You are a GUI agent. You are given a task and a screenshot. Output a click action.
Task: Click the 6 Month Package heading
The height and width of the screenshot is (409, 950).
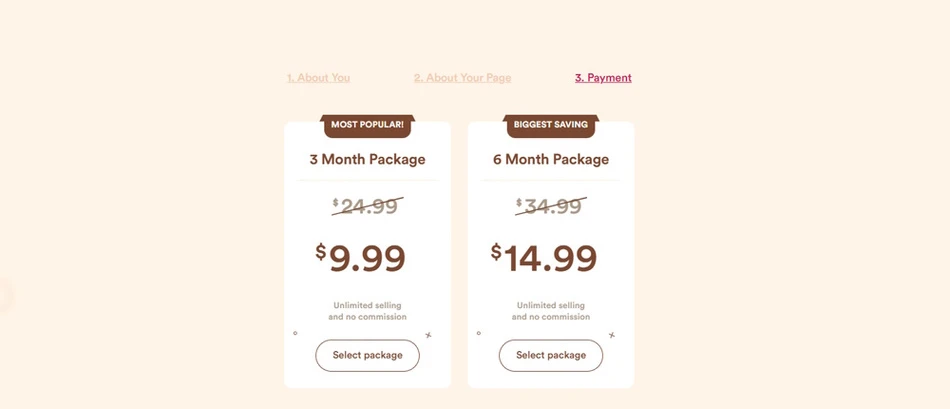coord(551,159)
